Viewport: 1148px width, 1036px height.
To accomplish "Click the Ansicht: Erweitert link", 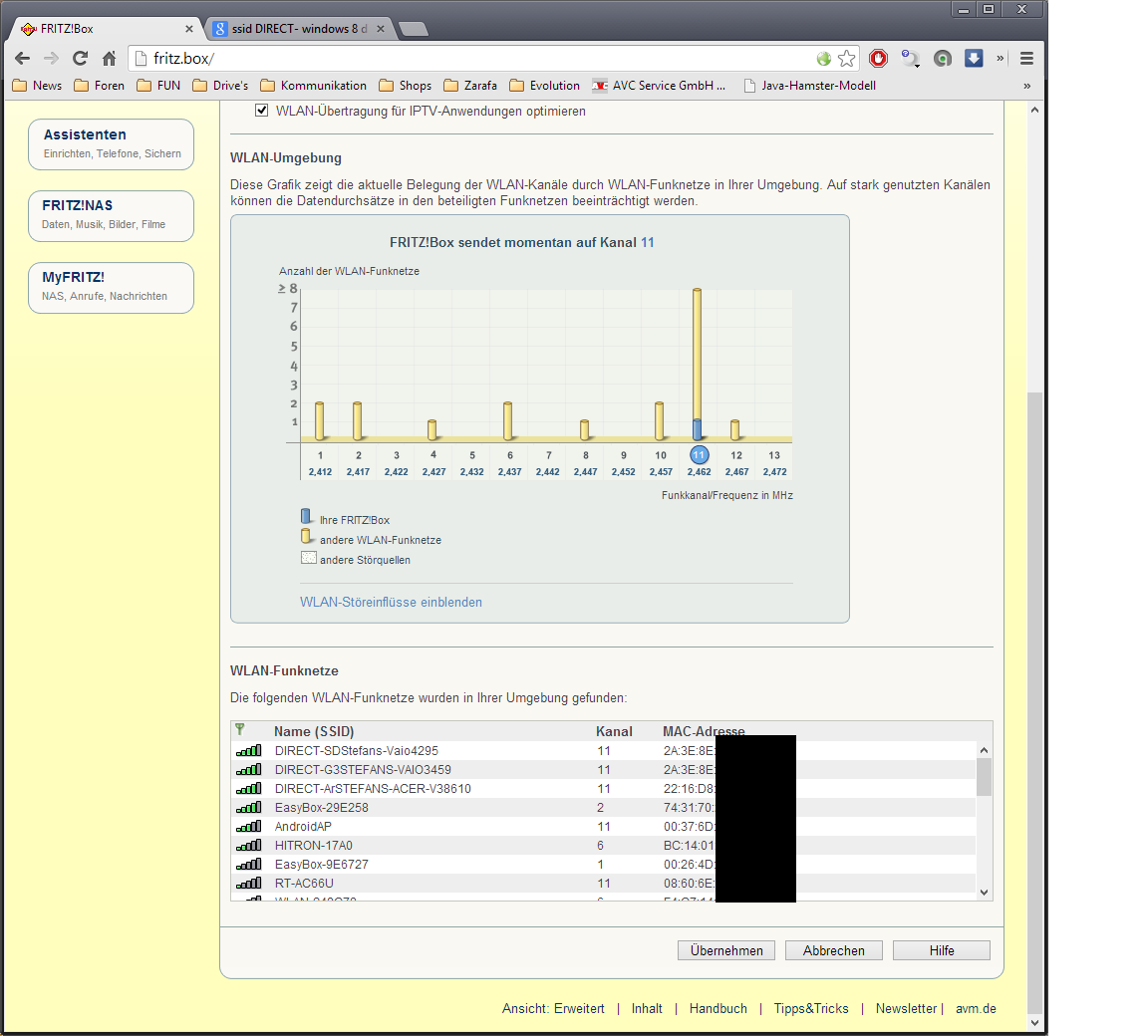I will point(553,1008).
